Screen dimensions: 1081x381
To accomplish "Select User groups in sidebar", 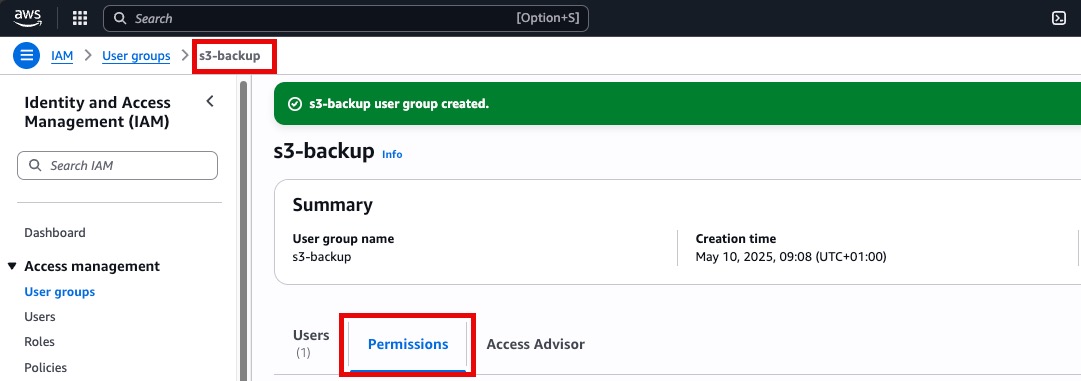I will coord(60,291).
